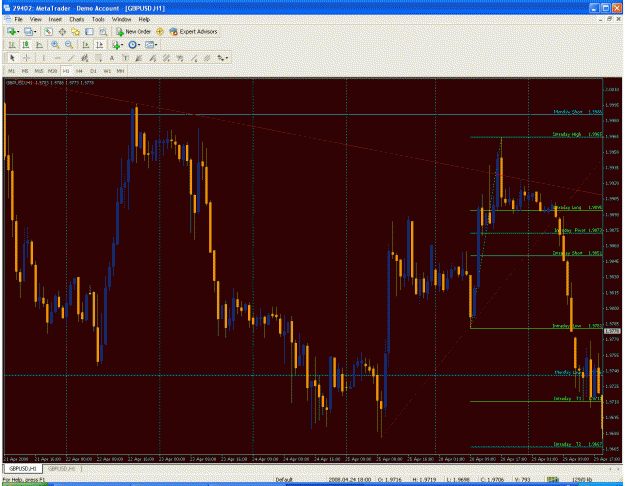
Task: Click the Monthly Close line label
Action: [578, 112]
